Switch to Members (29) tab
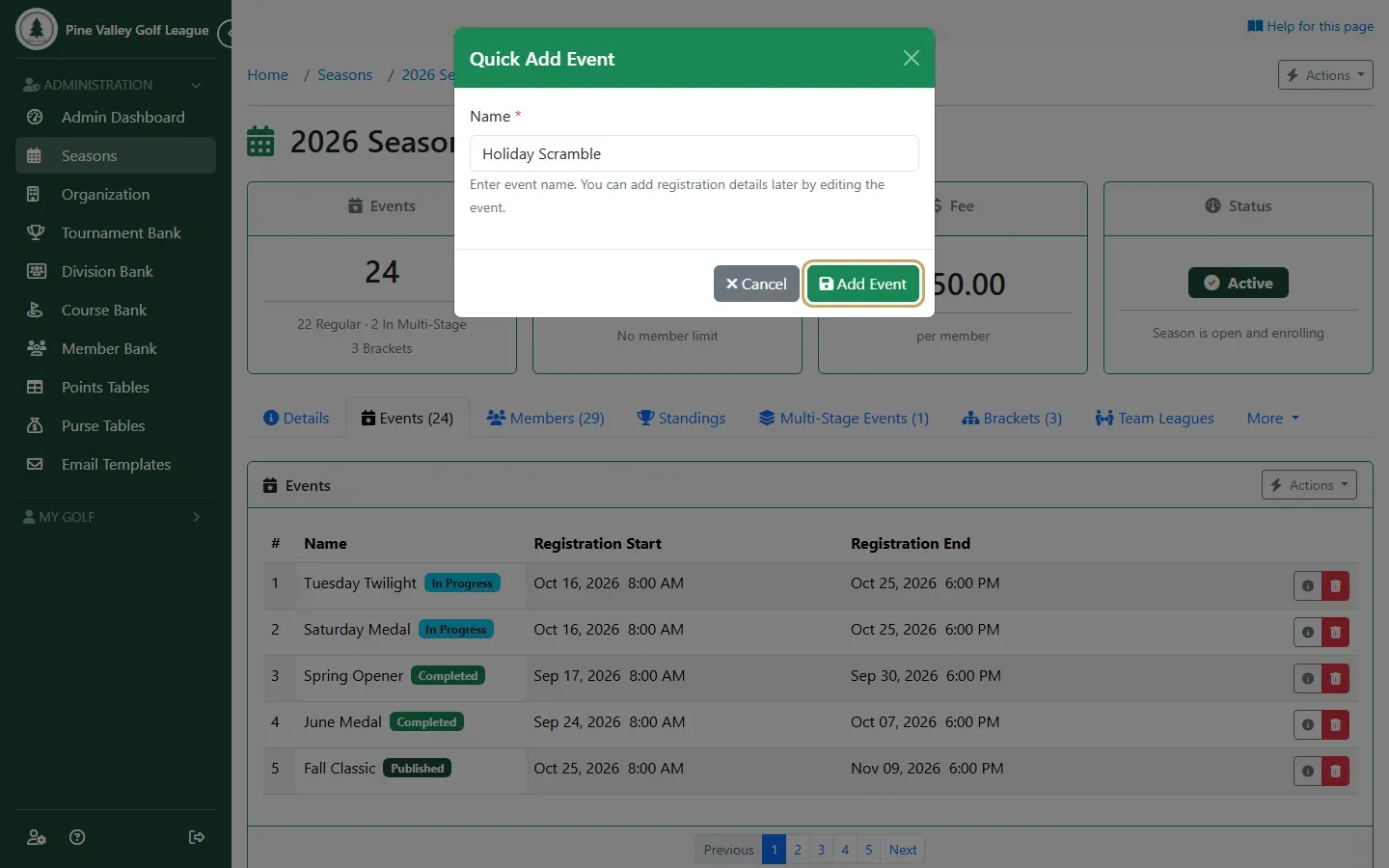The image size is (1389, 868). (546, 418)
